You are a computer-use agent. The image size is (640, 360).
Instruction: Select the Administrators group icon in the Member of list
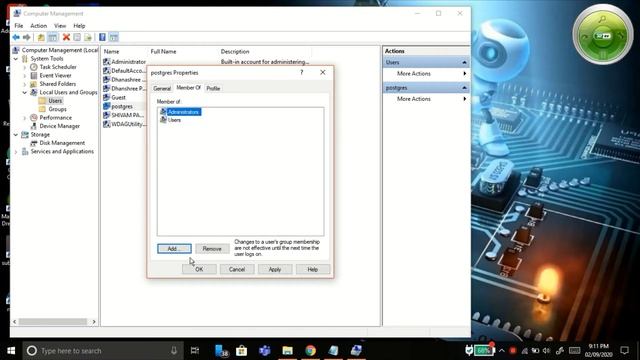163,112
